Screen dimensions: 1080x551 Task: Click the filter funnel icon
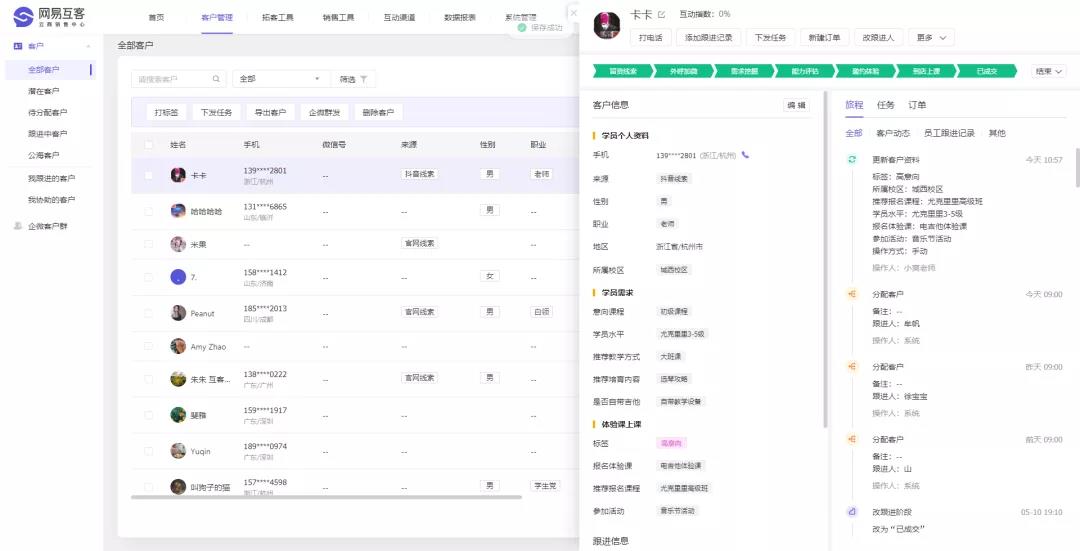(364, 79)
